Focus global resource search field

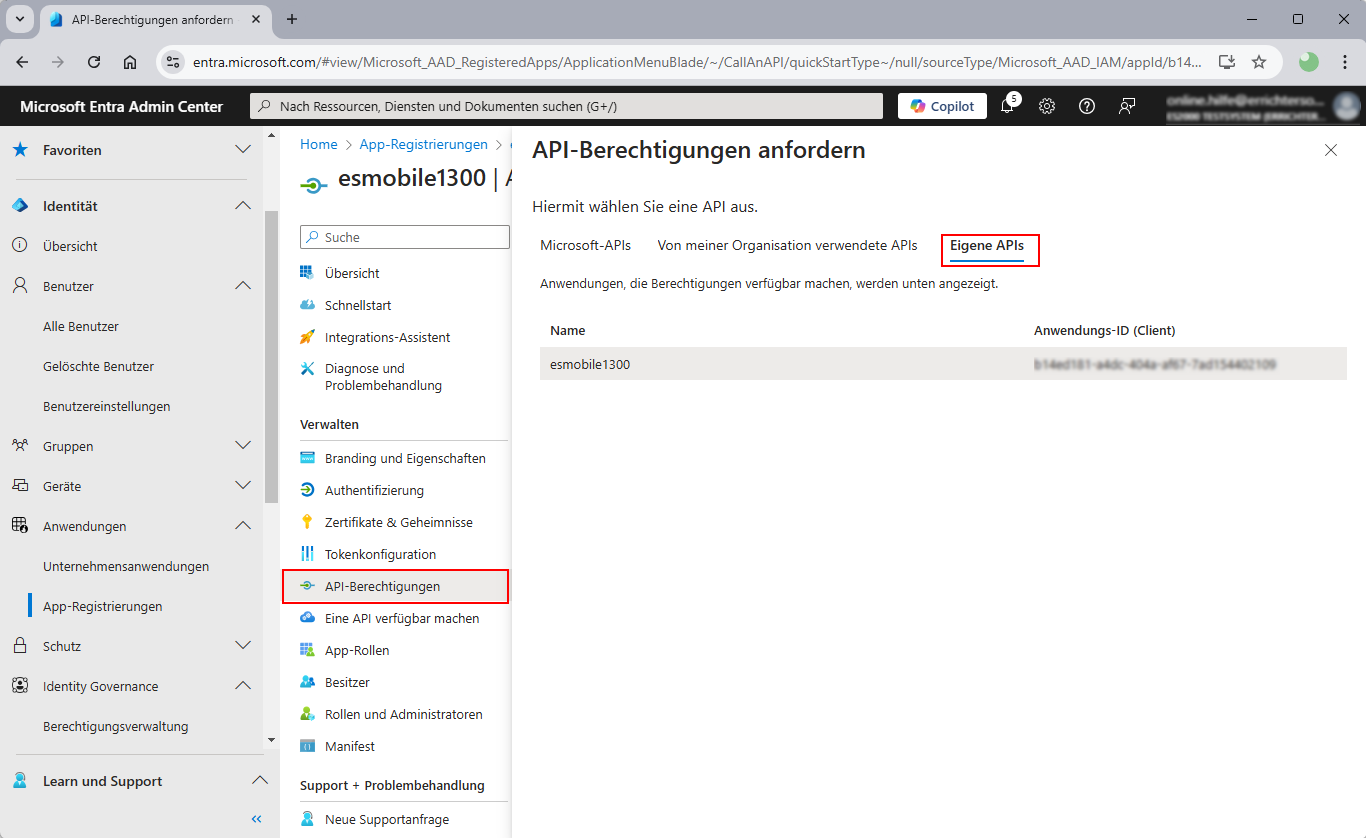click(x=566, y=106)
